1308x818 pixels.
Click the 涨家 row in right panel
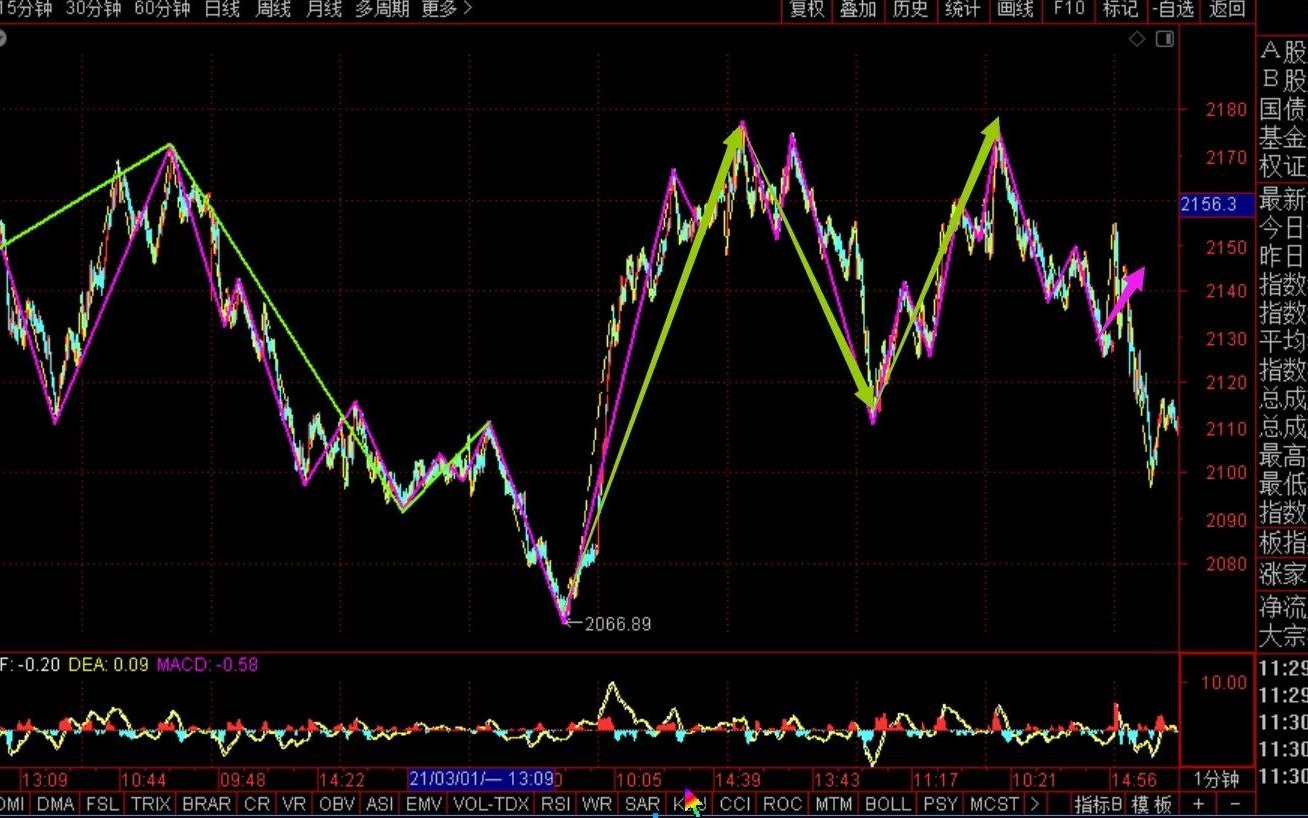point(1283,574)
